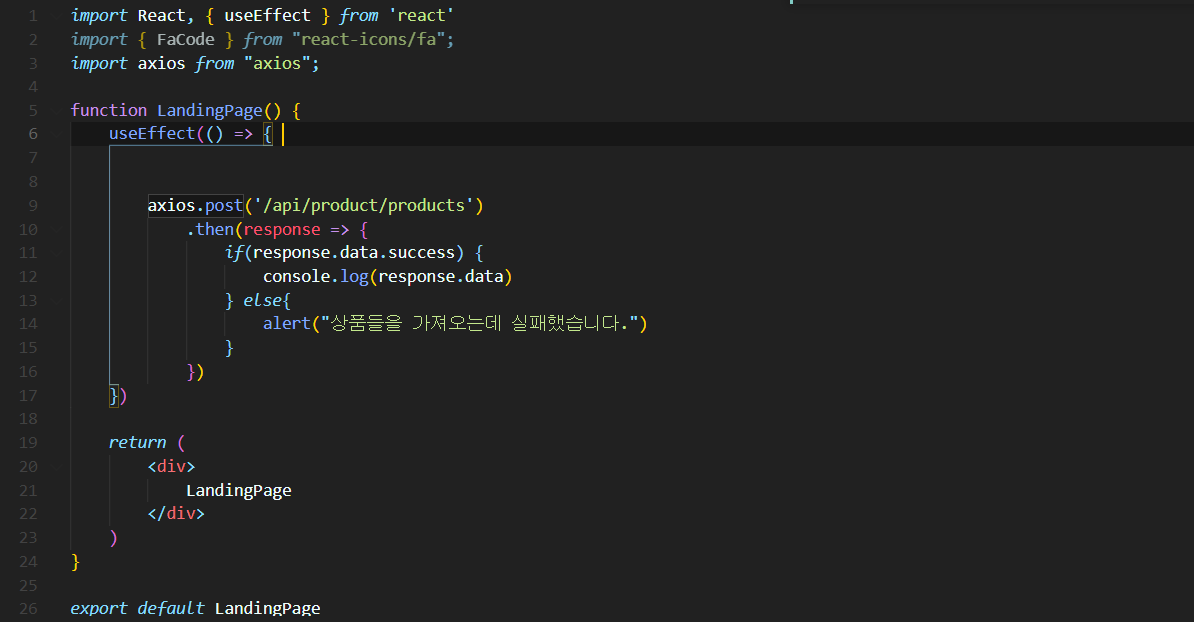
Task: Collapse the else block fold arrow on line 13
Action: (55, 301)
